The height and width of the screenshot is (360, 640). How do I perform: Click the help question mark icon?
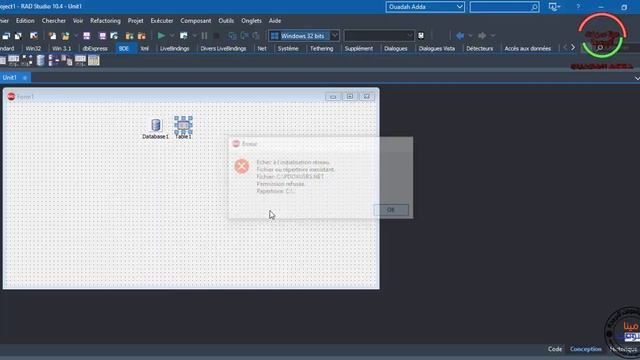point(578,7)
